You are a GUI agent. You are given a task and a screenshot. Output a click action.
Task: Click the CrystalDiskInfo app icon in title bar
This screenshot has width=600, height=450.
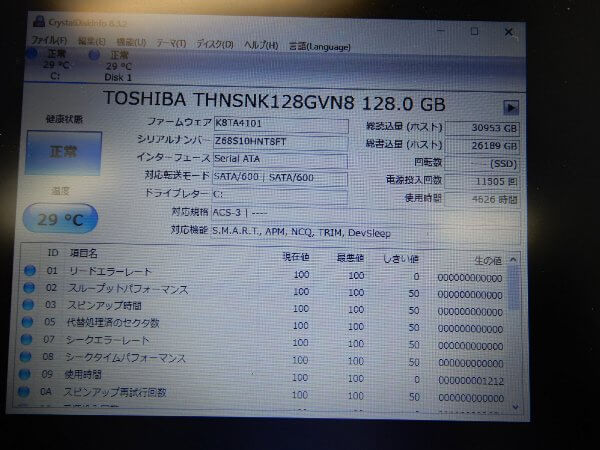39,21
